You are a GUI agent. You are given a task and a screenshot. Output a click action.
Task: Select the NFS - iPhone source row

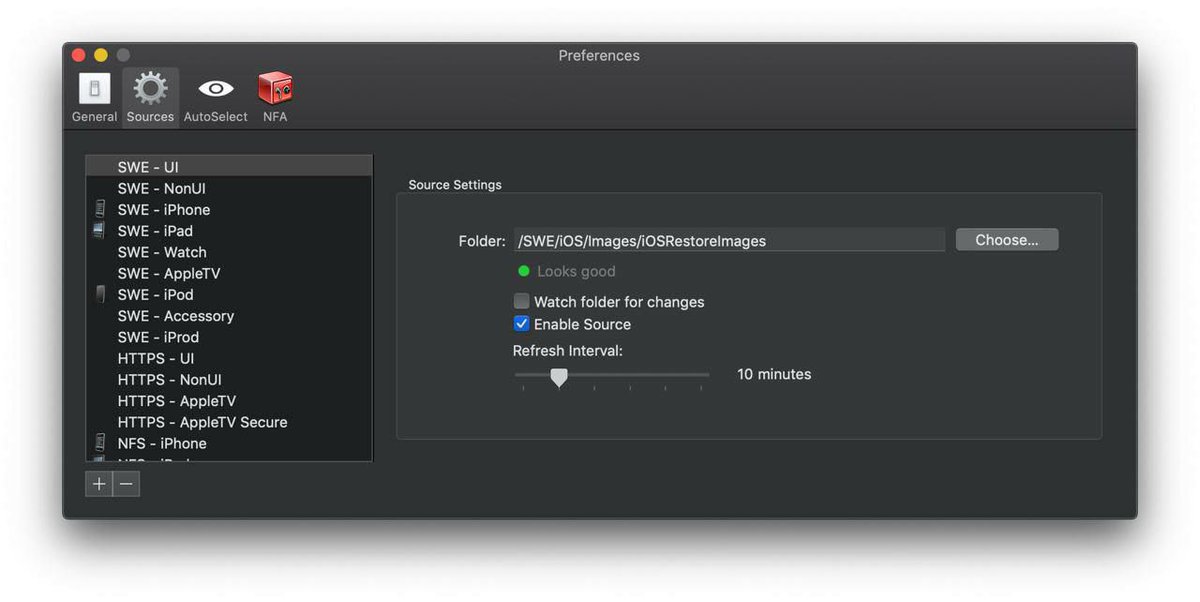(x=229, y=443)
